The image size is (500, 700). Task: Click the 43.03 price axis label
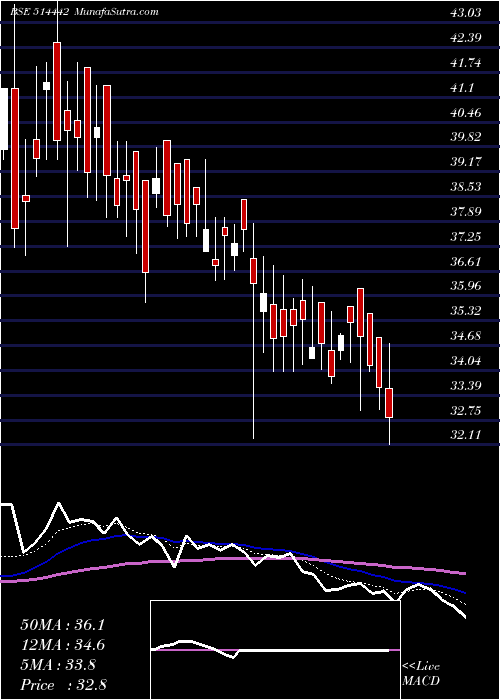tap(466, 12)
